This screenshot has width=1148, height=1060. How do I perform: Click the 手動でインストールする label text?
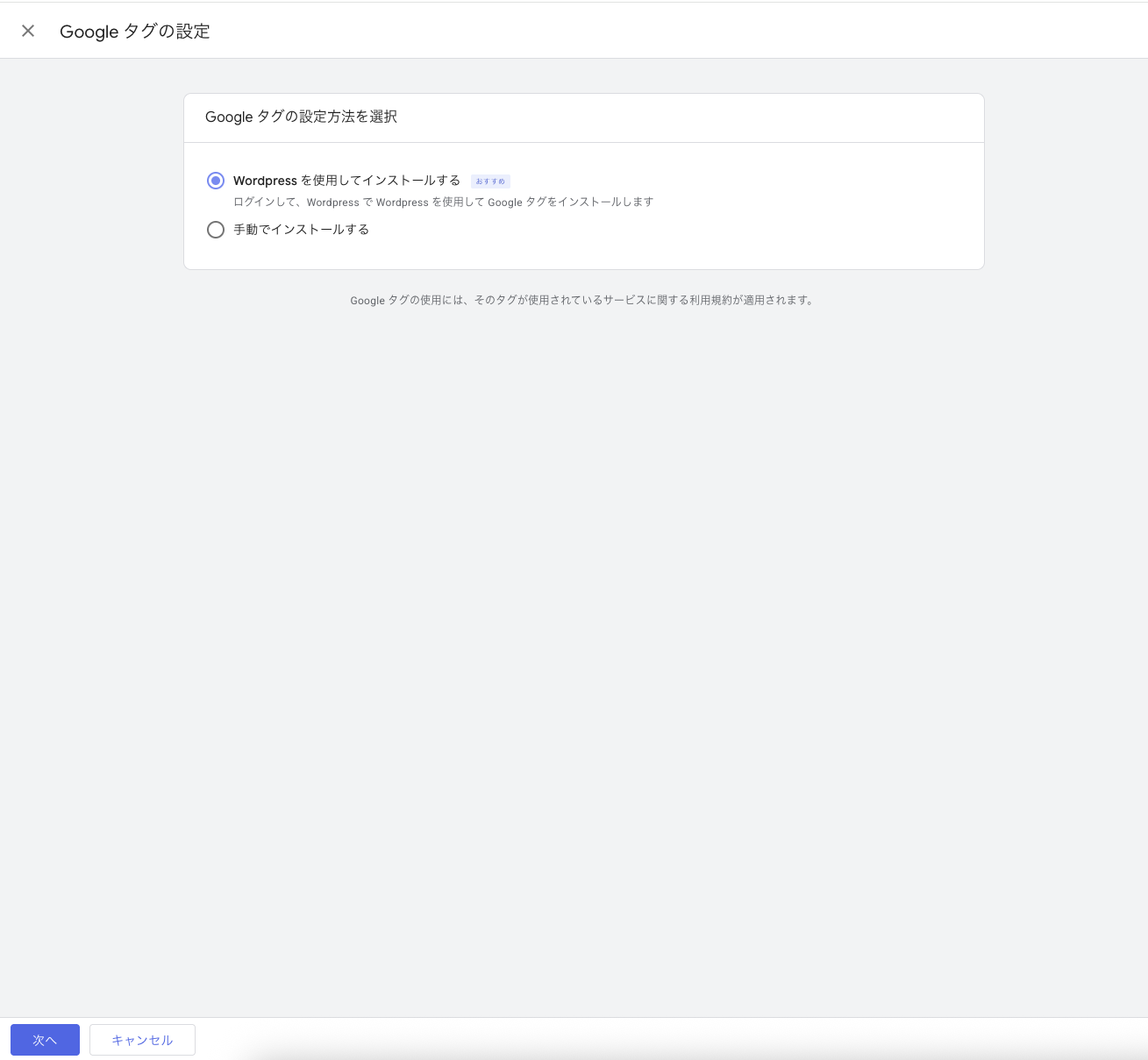click(x=301, y=230)
